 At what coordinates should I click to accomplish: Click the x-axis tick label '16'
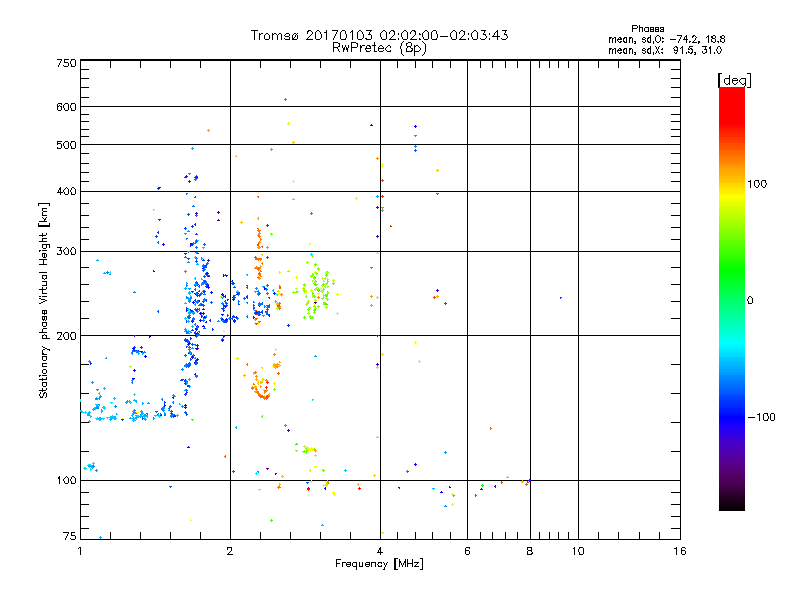(680, 551)
